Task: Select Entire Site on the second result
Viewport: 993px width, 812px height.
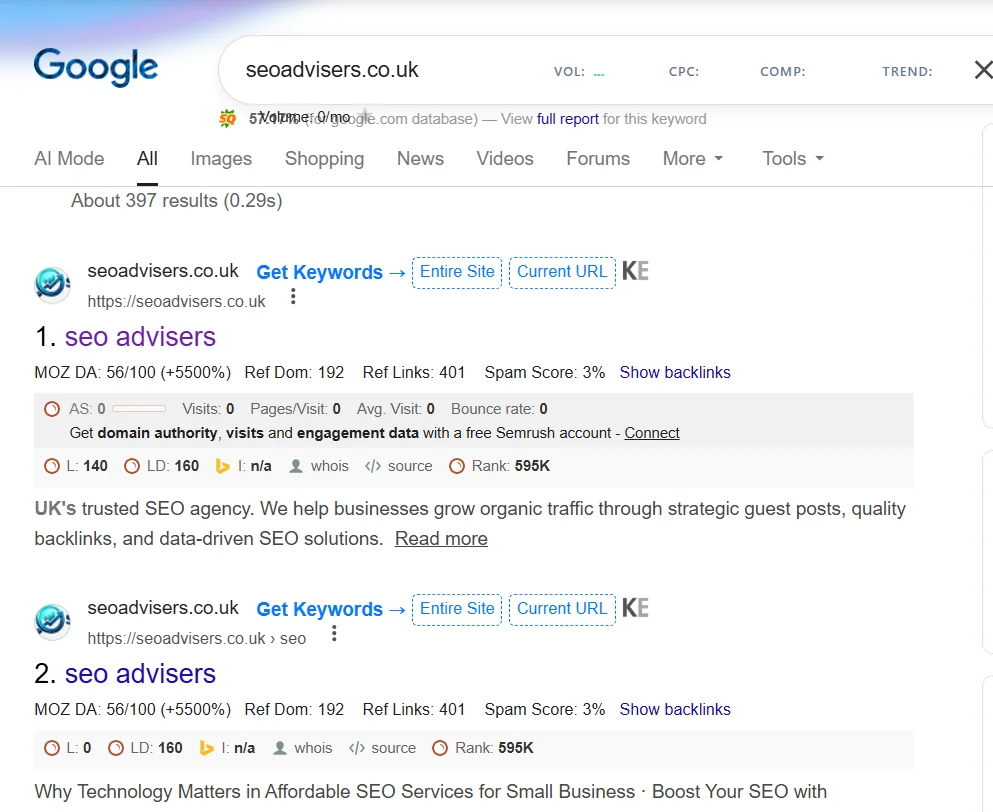Action: point(456,609)
